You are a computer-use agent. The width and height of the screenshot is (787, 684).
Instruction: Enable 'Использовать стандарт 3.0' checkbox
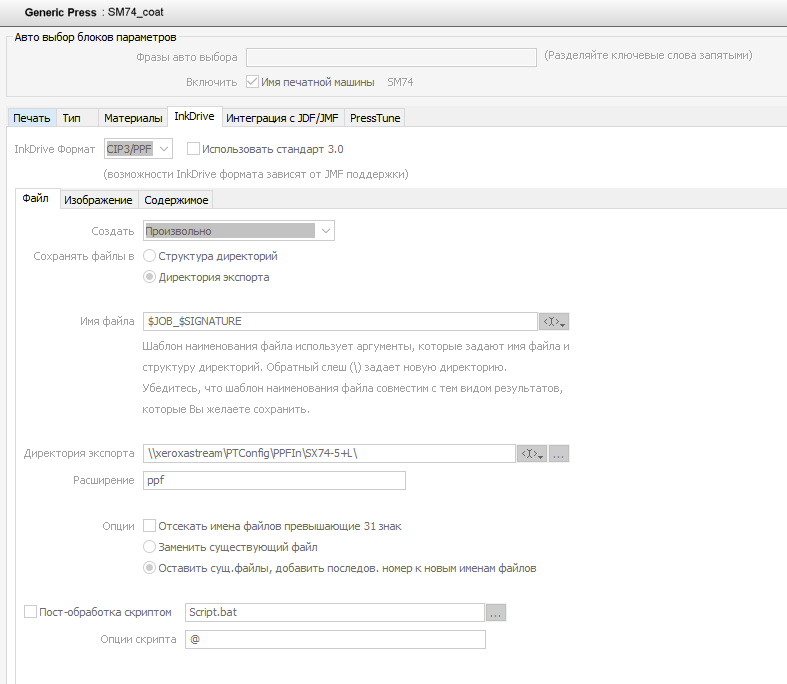tap(193, 149)
